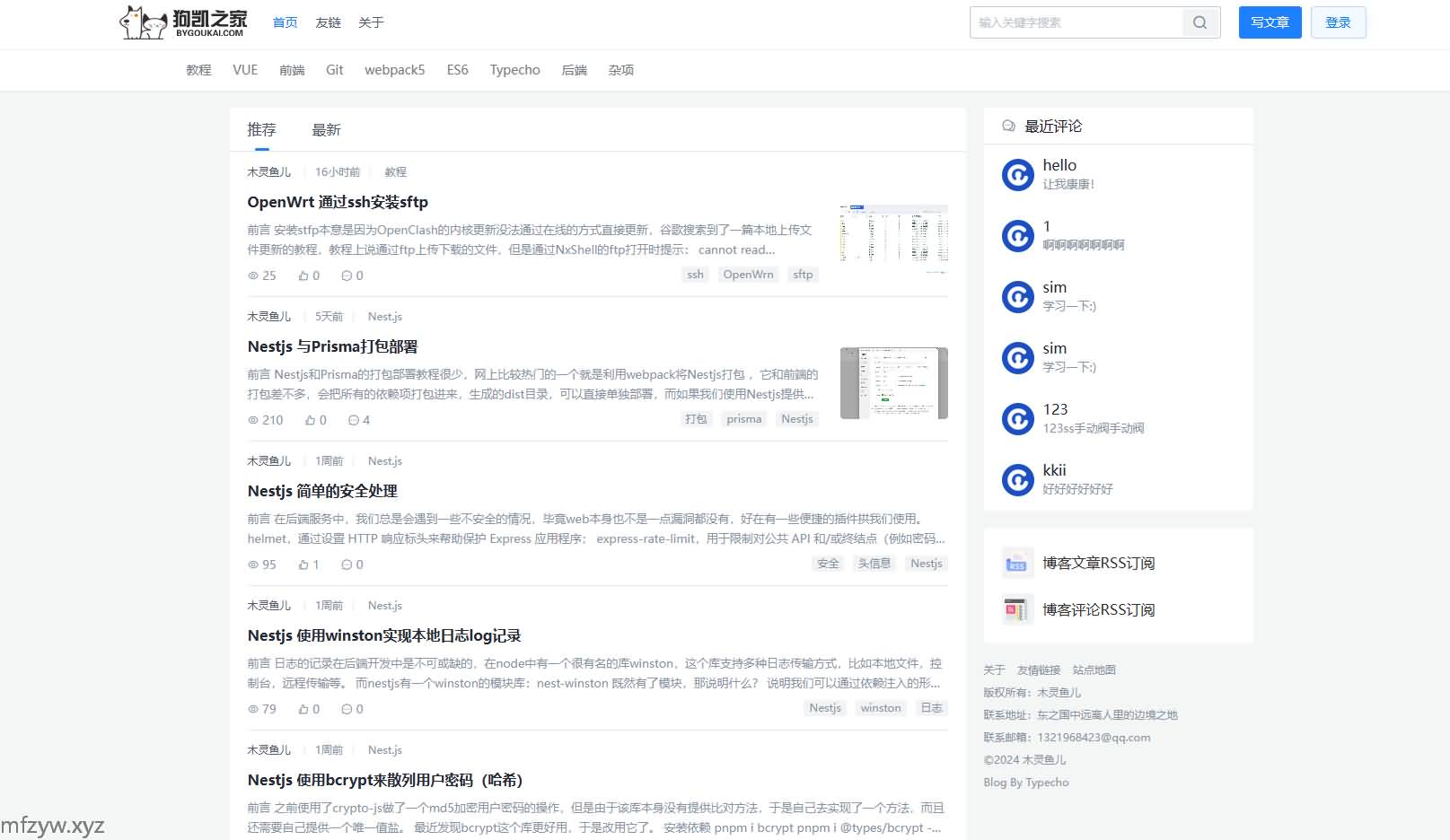Open the 站点地图 footer link
This screenshot has height=840, width=1450.
coord(1094,670)
